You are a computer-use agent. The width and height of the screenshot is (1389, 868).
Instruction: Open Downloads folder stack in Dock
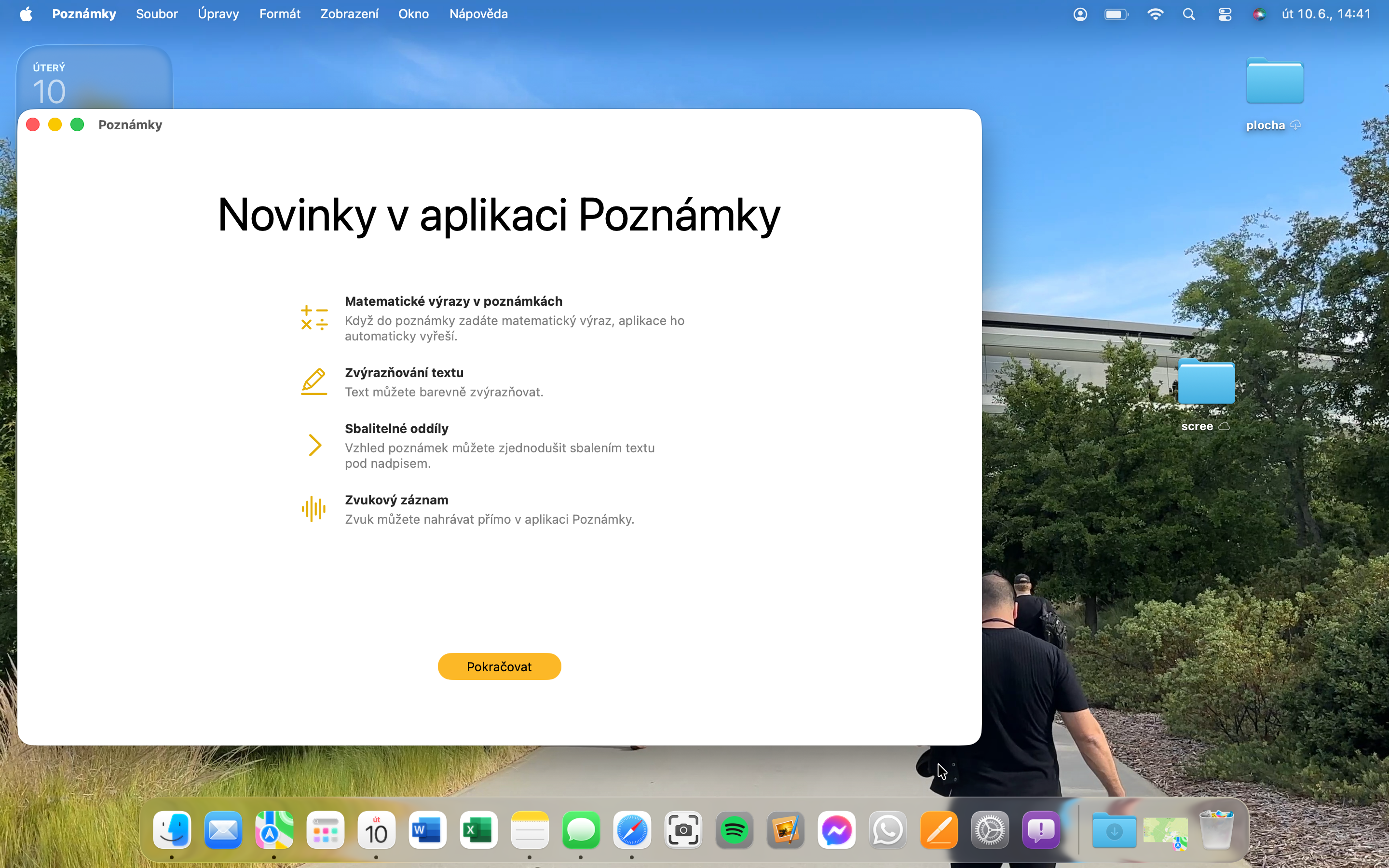1114,830
